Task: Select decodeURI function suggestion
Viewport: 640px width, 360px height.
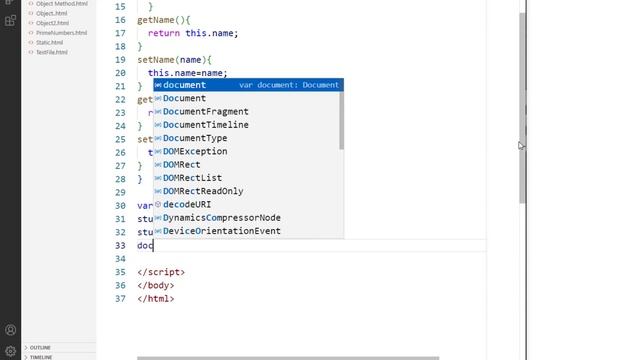Action: pos(248,204)
